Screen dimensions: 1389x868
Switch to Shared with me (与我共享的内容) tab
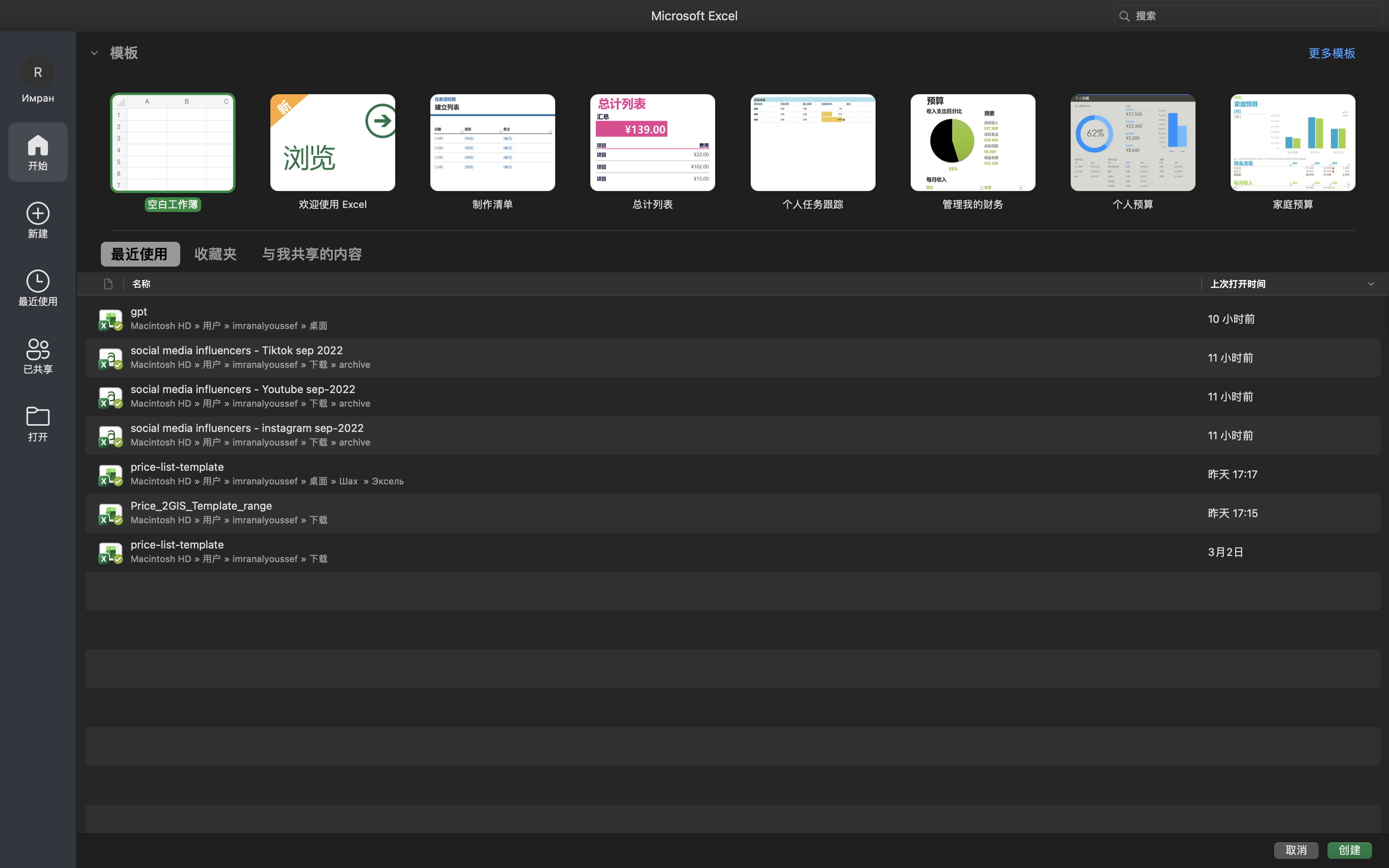point(312,254)
